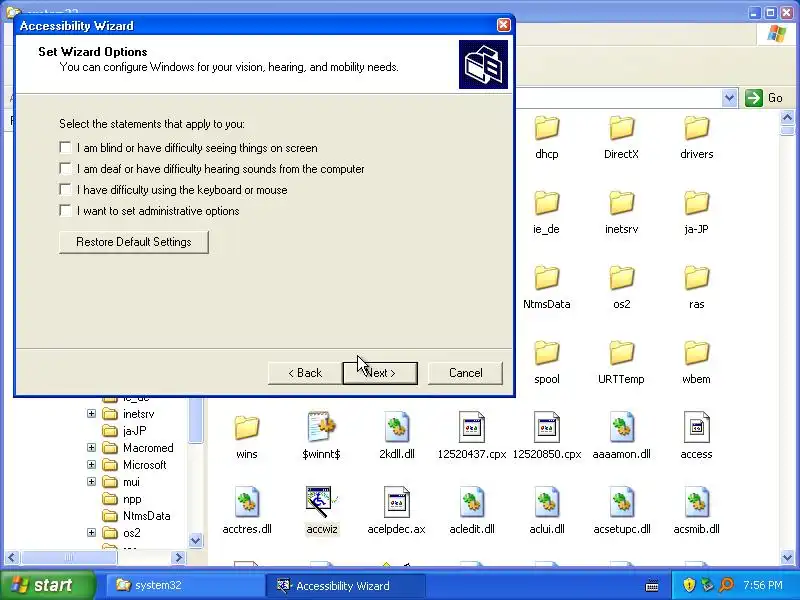
Task: Expand the Macromed tree node
Action: (x=91, y=447)
